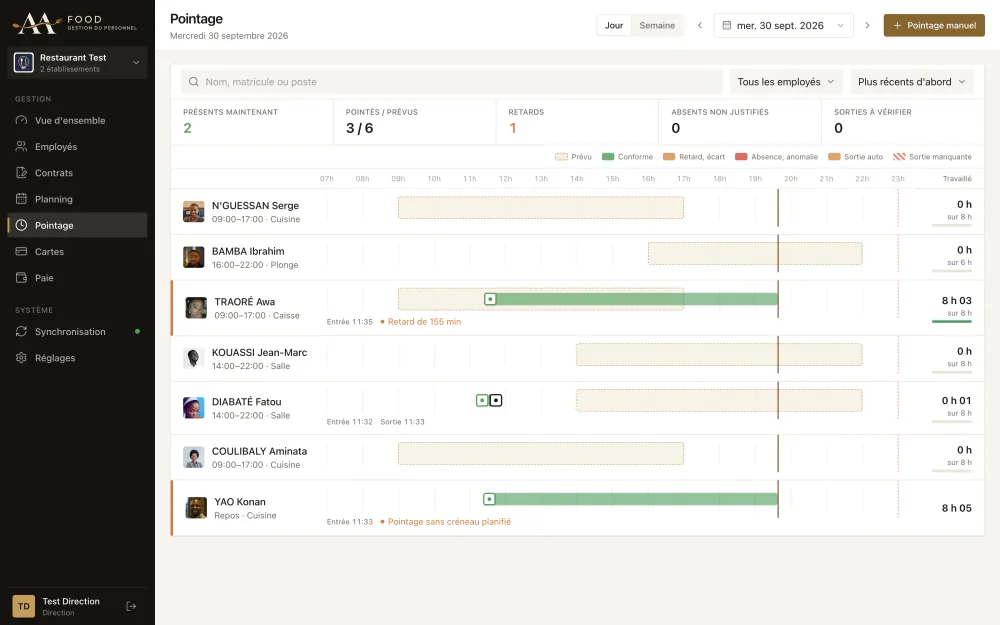1000x625 pixels.
Task: Click BAMBA Ibrahim's planned shift block
Action: pyautogui.click(x=755, y=253)
